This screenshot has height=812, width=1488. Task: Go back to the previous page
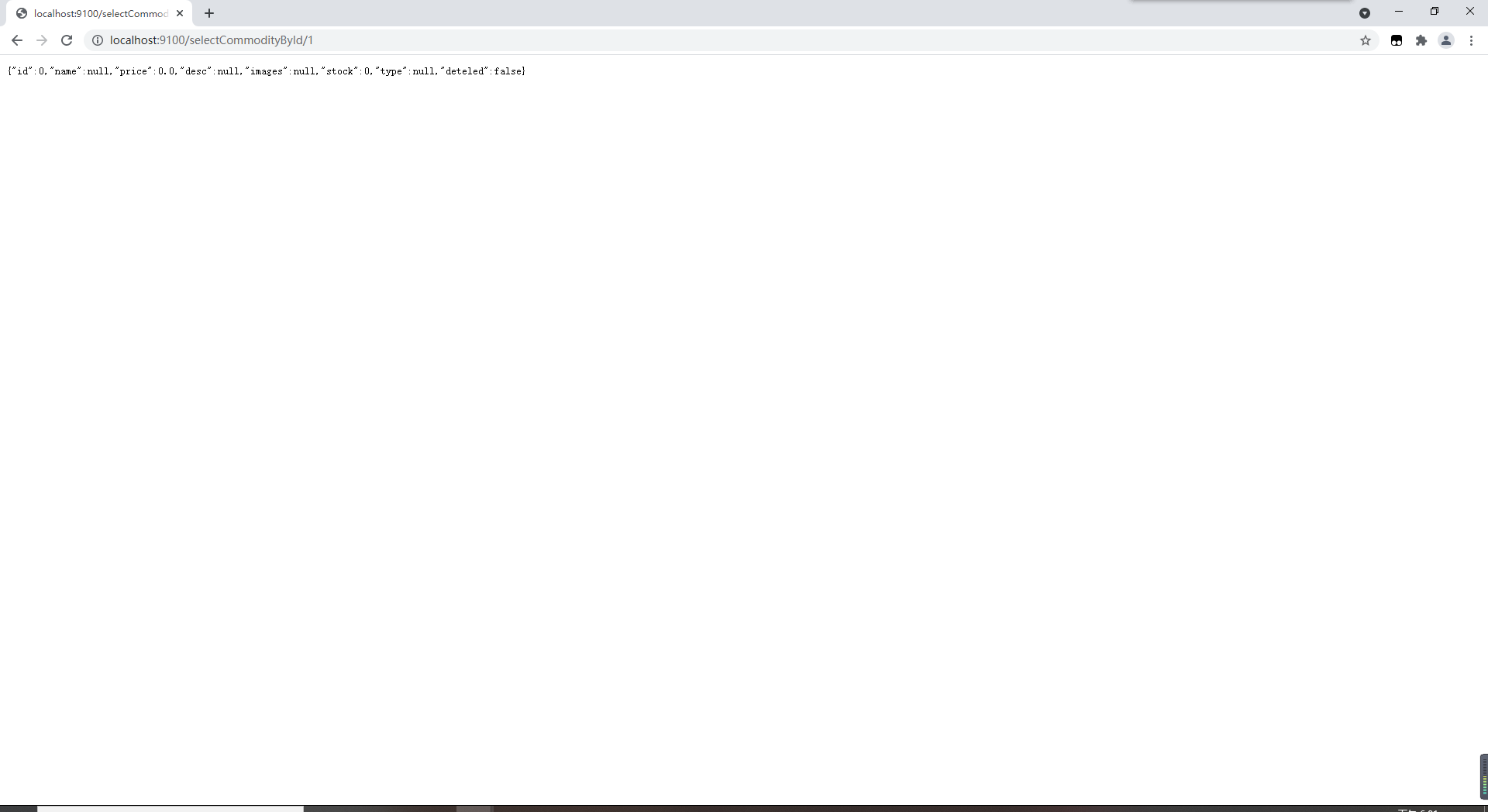[17, 40]
